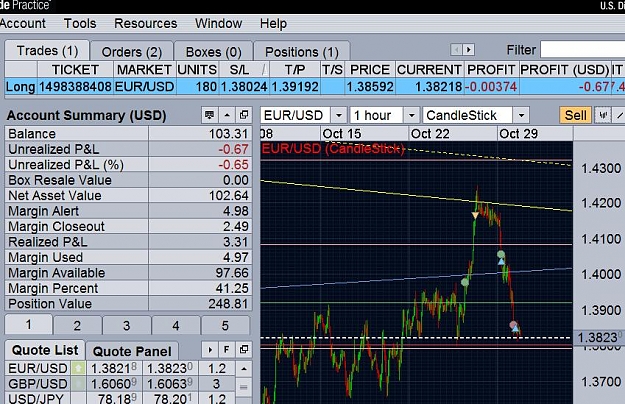Sort trades by T/S column header
625x404 pixels.
pos(332,70)
